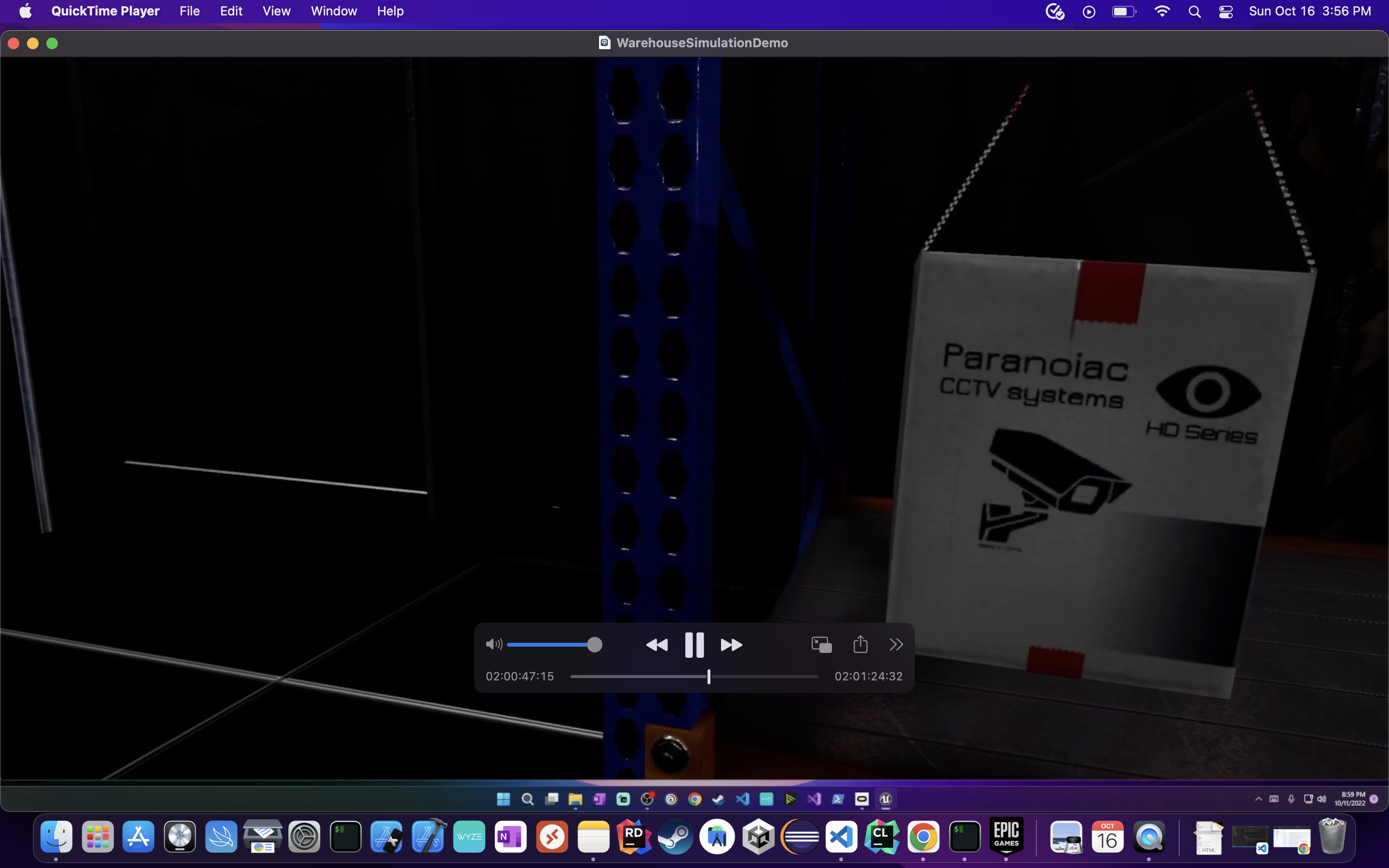The height and width of the screenshot is (868, 1389).
Task: Open Launchpad from the Dock
Action: (x=97, y=837)
